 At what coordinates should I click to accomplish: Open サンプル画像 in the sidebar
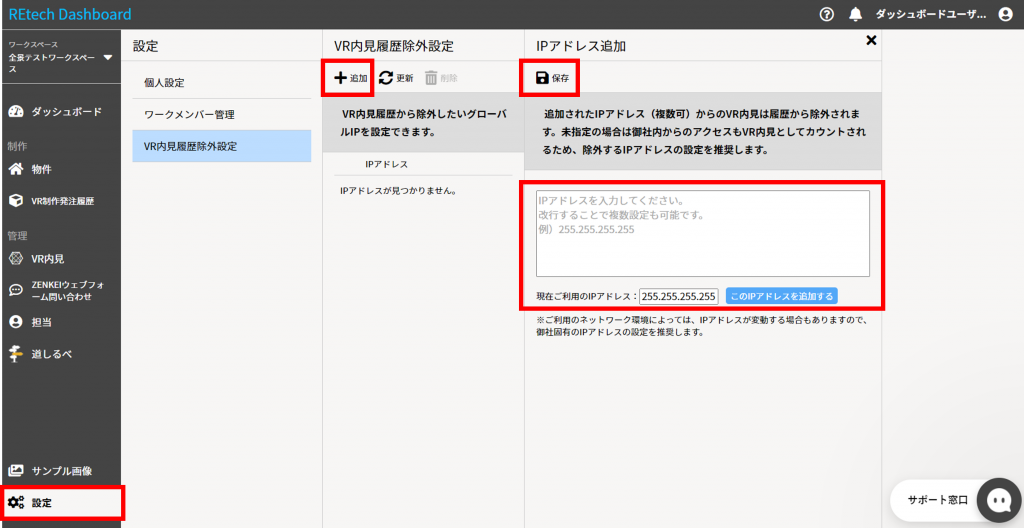61,471
